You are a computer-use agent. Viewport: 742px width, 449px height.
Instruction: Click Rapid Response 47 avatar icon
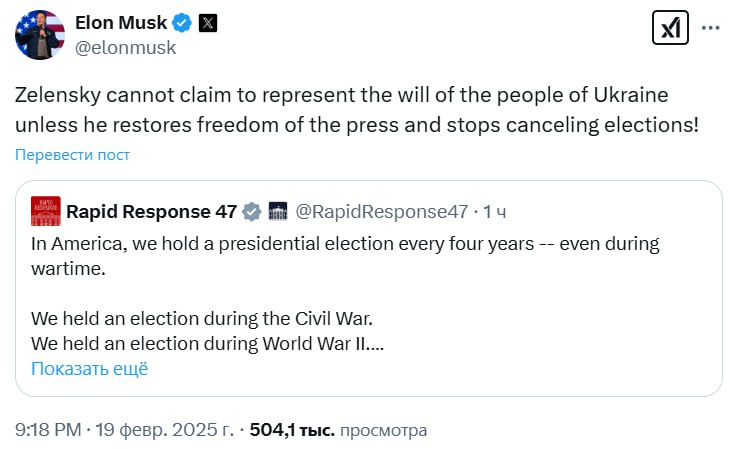(x=46, y=211)
